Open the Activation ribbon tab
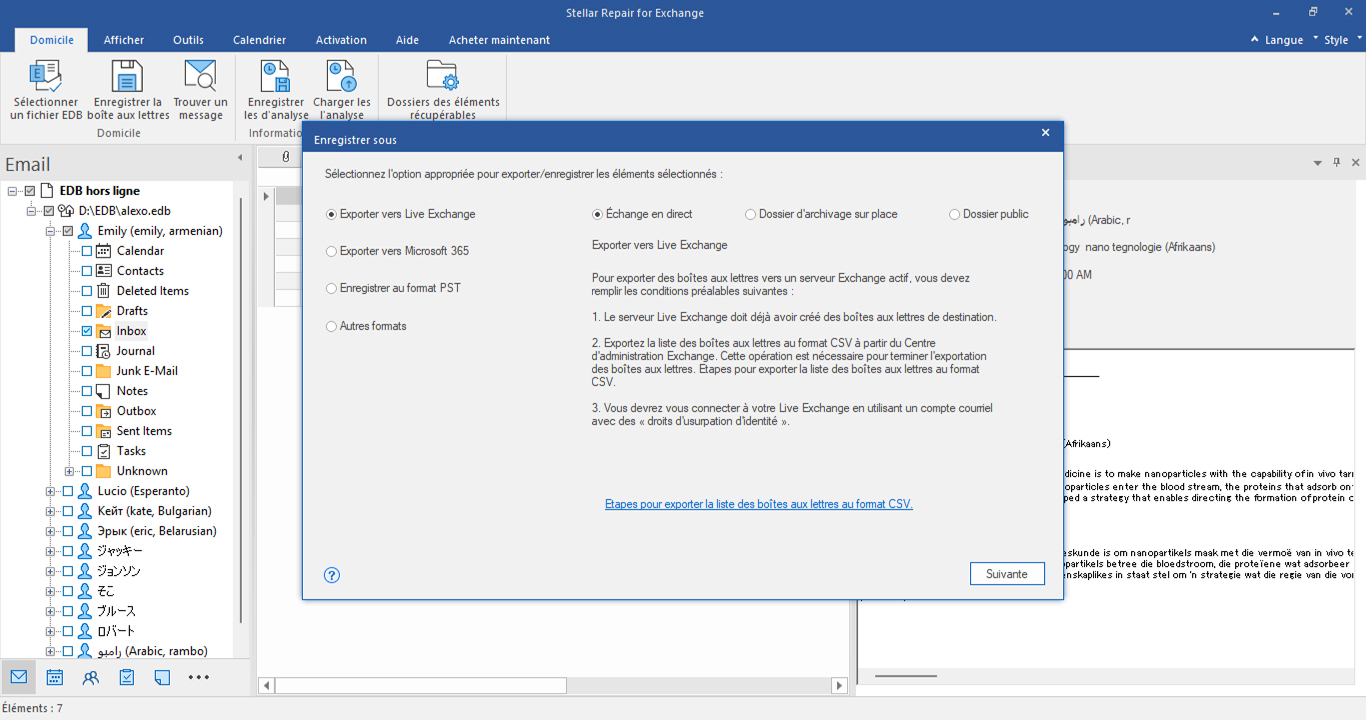 (x=341, y=40)
